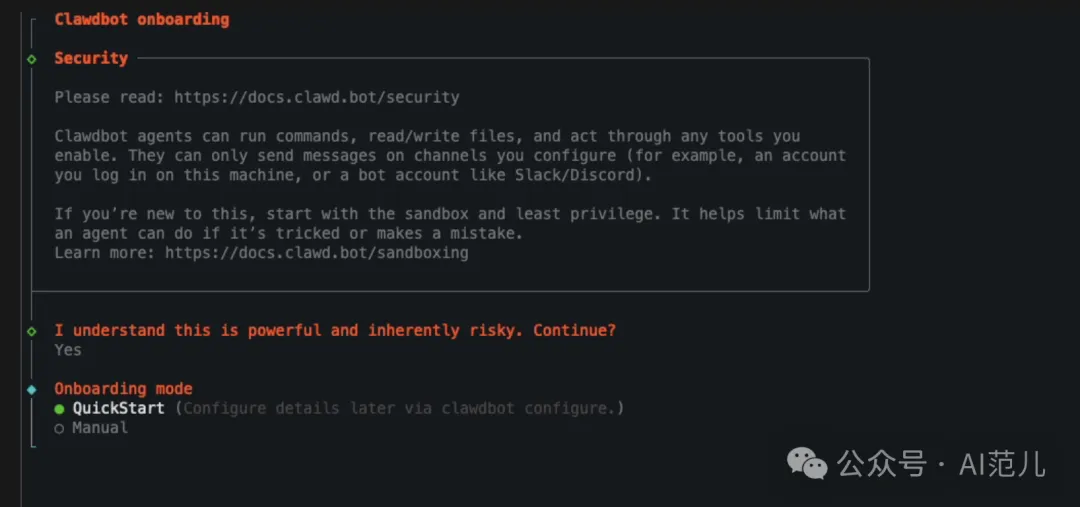Open the docs.clawd.bot/security link
This screenshot has width=1080, height=507.
pyautogui.click(x=317, y=98)
